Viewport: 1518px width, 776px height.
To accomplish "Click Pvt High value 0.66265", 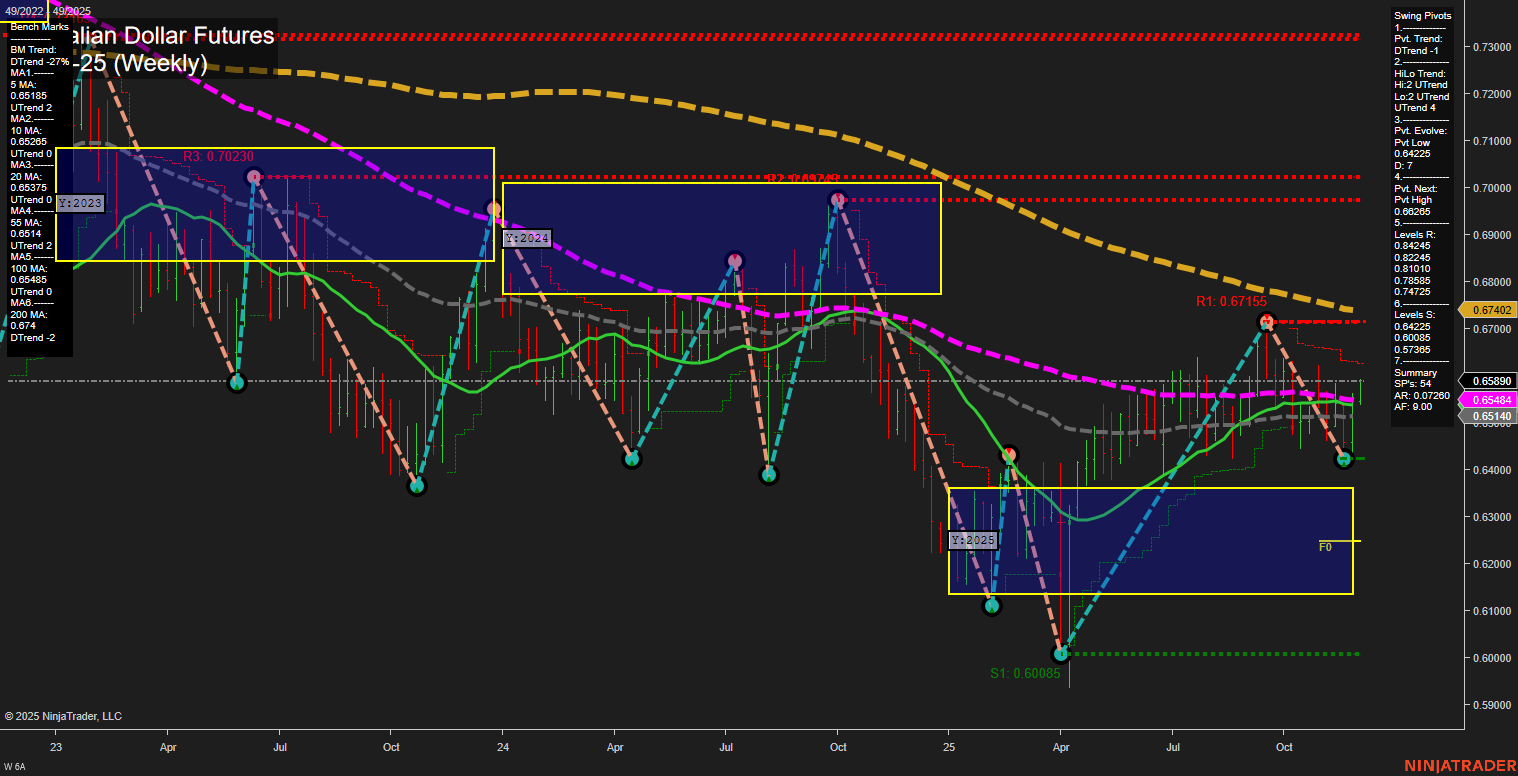I will (1410, 213).
